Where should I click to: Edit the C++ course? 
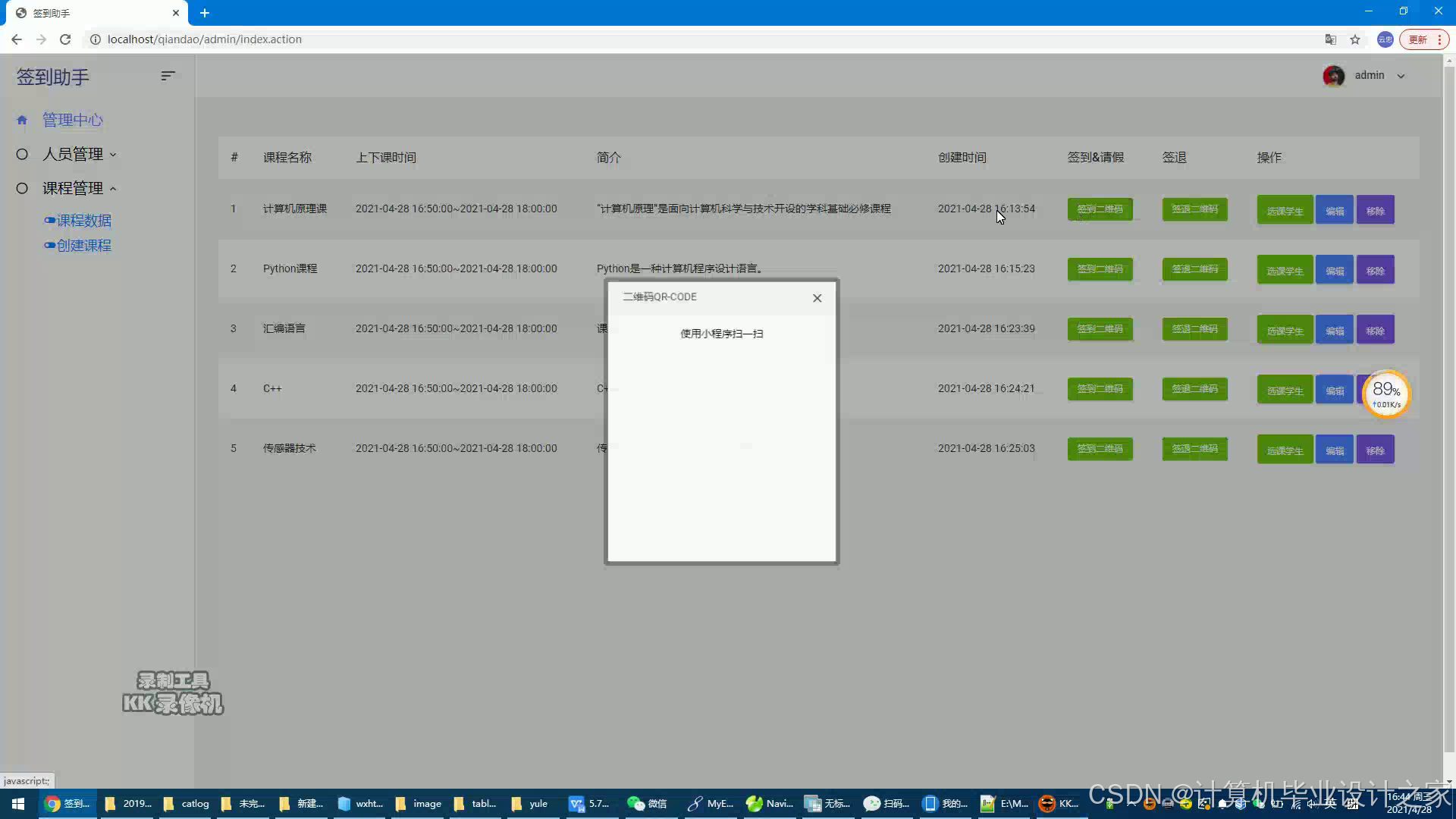coord(1335,390)
